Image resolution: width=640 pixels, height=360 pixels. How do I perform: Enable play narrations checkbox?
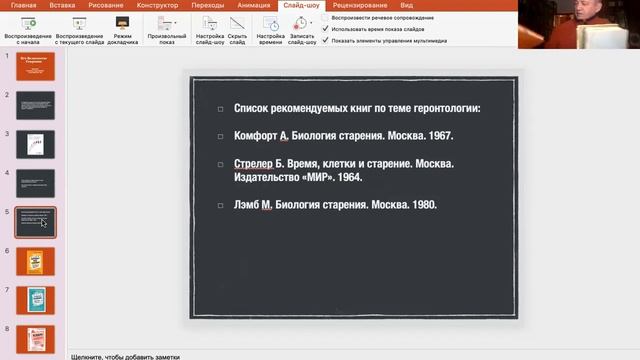coord(325,18)
